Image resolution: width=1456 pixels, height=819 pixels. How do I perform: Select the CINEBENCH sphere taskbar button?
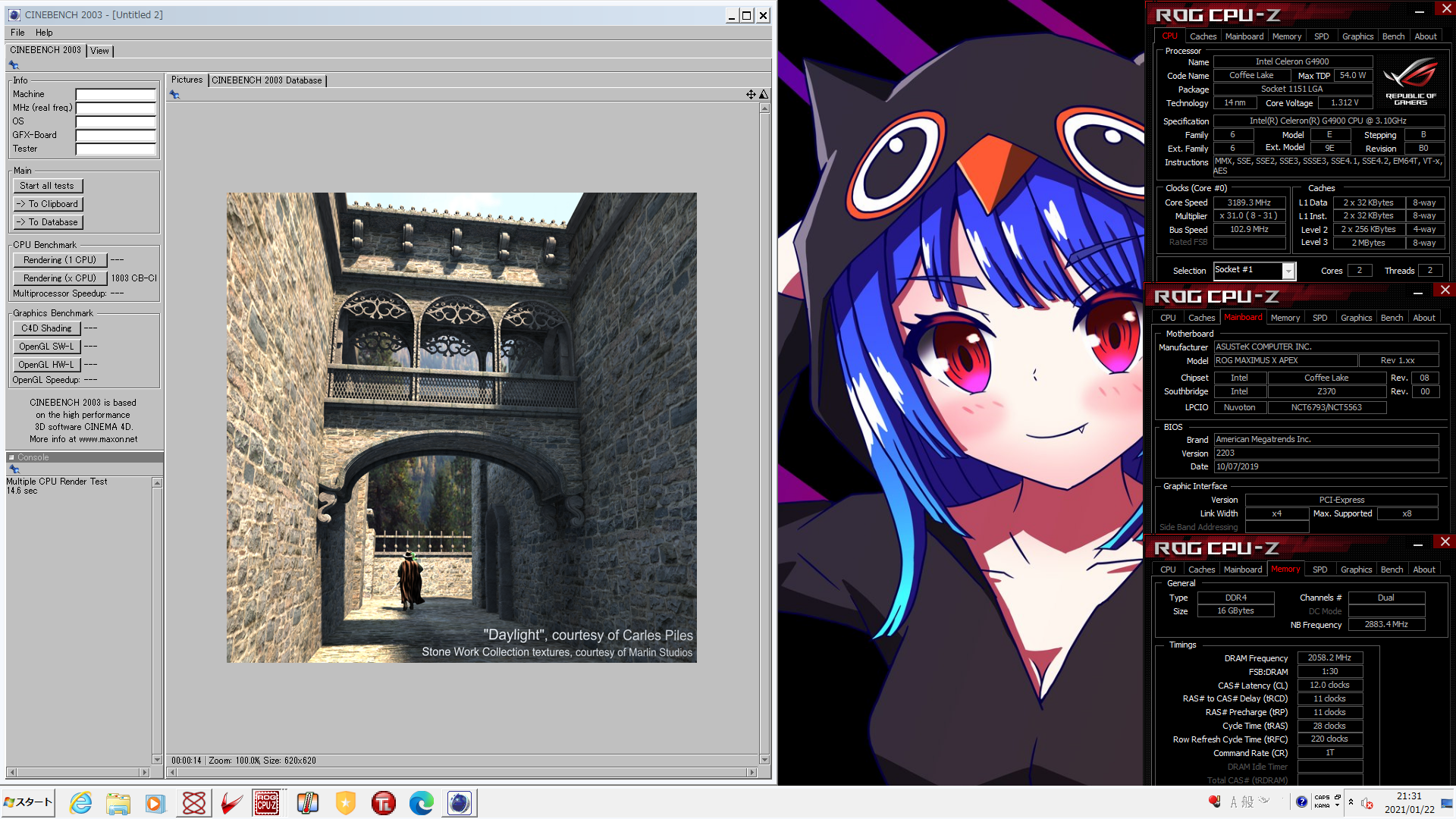pos(459,803)
